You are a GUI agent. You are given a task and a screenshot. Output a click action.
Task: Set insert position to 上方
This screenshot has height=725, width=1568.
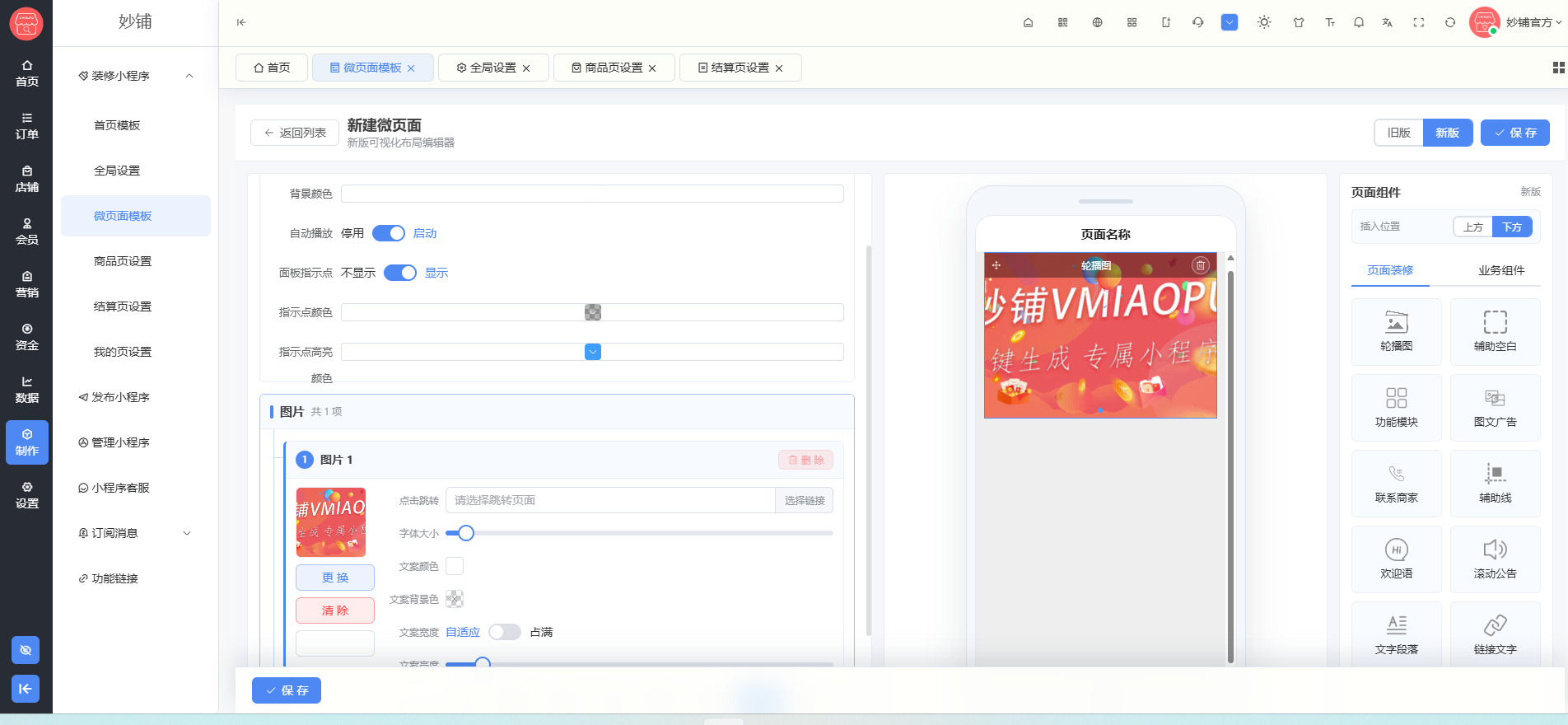(x=1473, y=227)
